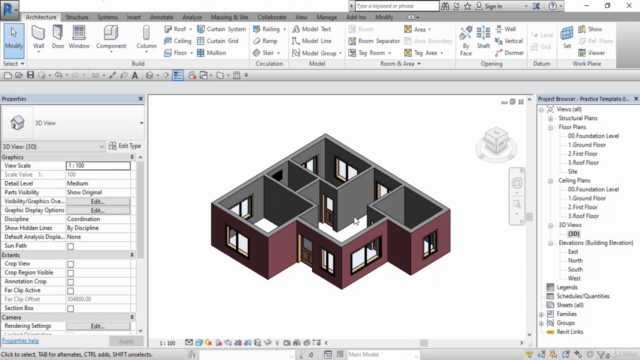This screenshot has height=360, width=640.
Task: Select the Model Text tool
Action: [x=311, y=29]
